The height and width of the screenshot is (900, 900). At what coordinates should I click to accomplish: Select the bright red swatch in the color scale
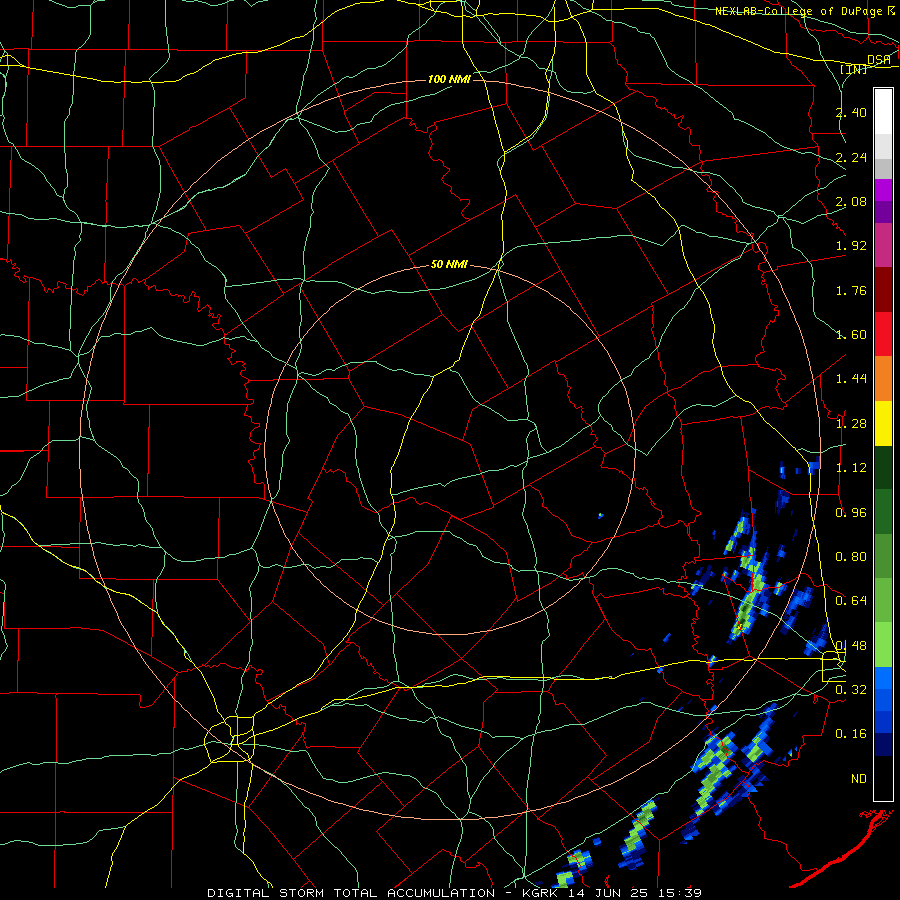[883, 334]
